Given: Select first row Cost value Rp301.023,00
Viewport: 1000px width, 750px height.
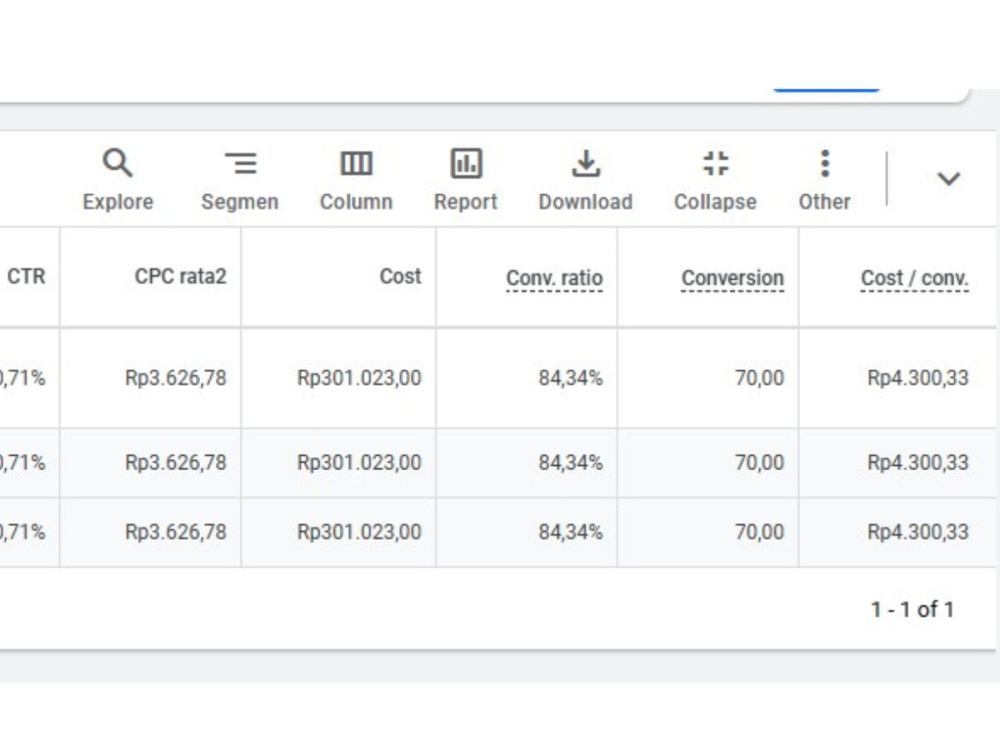Looking at the screenshot, I should coord(359,378).
